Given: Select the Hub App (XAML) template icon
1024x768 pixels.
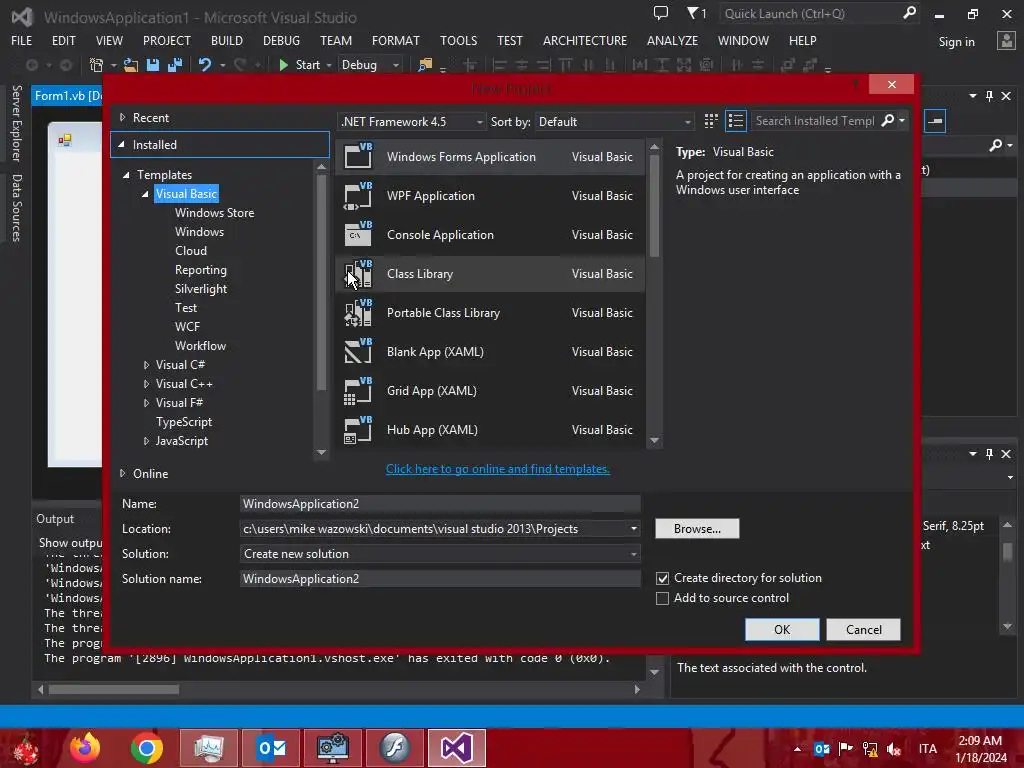Looking at the screenshot, I should click(358, 430).
